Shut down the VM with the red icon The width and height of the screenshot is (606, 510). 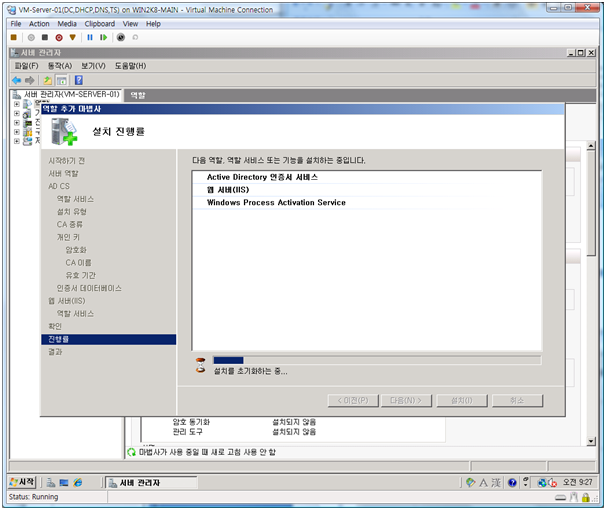pyautogui.click(x=59, y=37)
